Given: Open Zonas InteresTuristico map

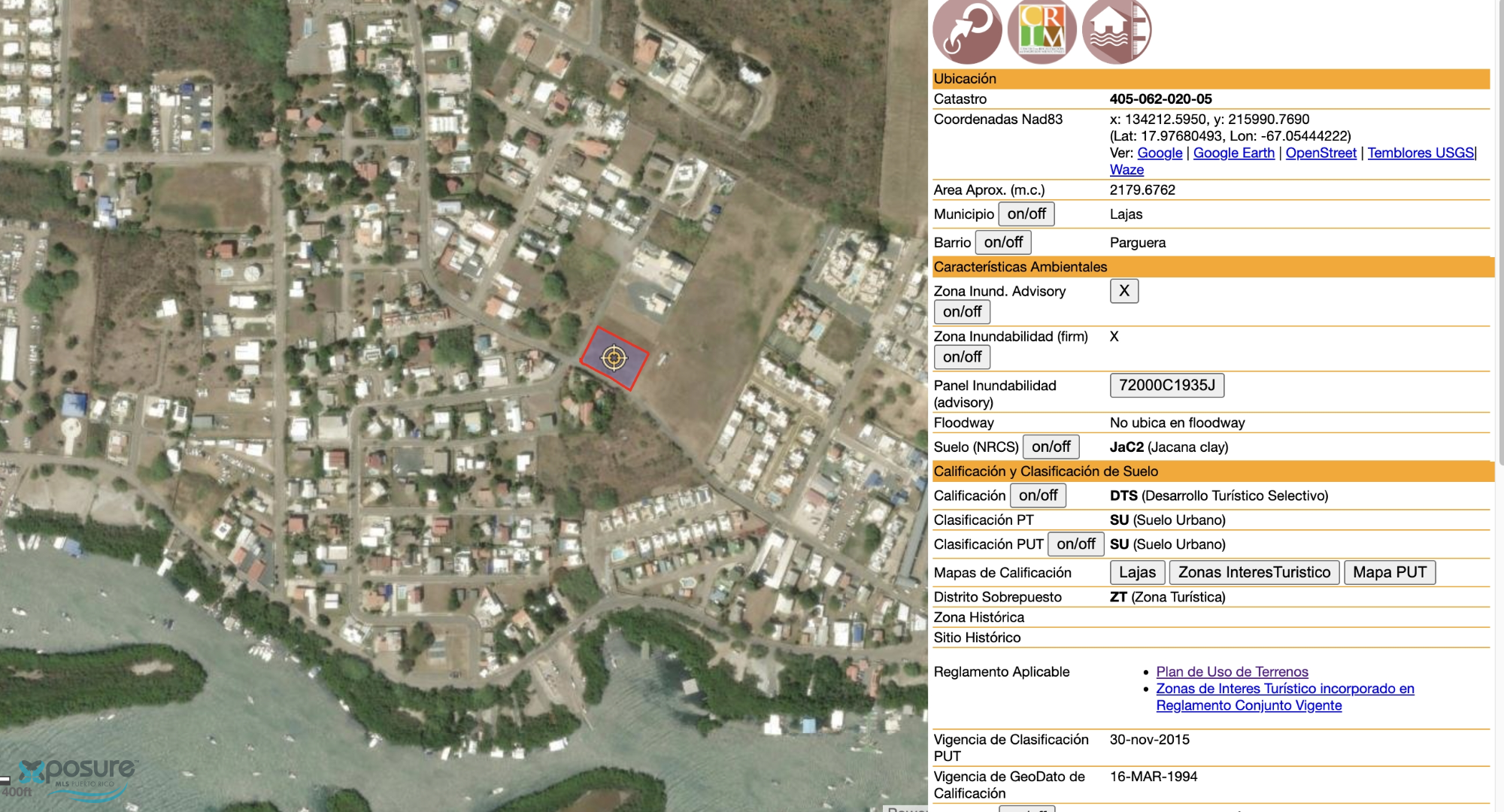Looking at the screenshot, I should pyautogui.click(x=1254, y=573).
